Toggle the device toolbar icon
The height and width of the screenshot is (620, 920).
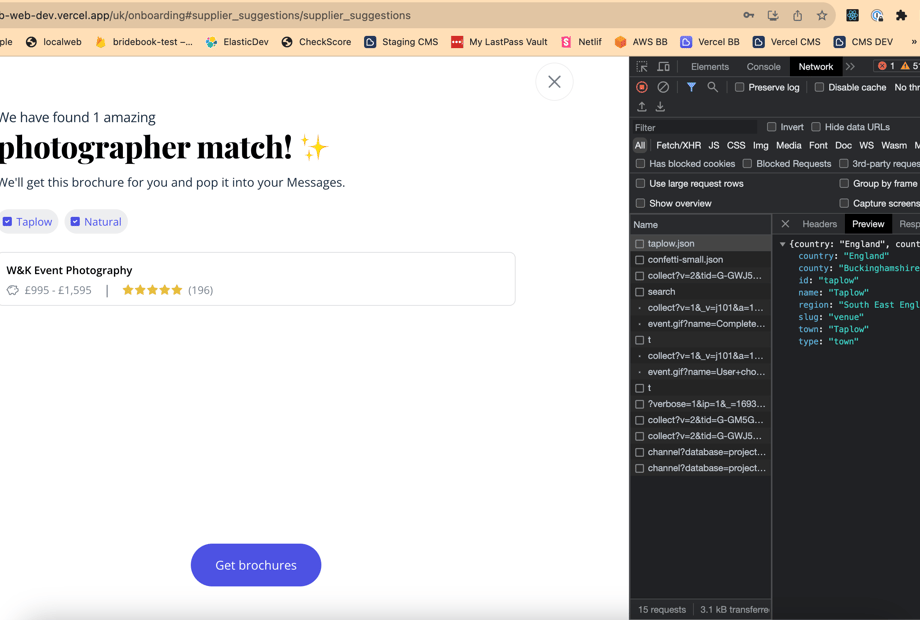point(663,67)
